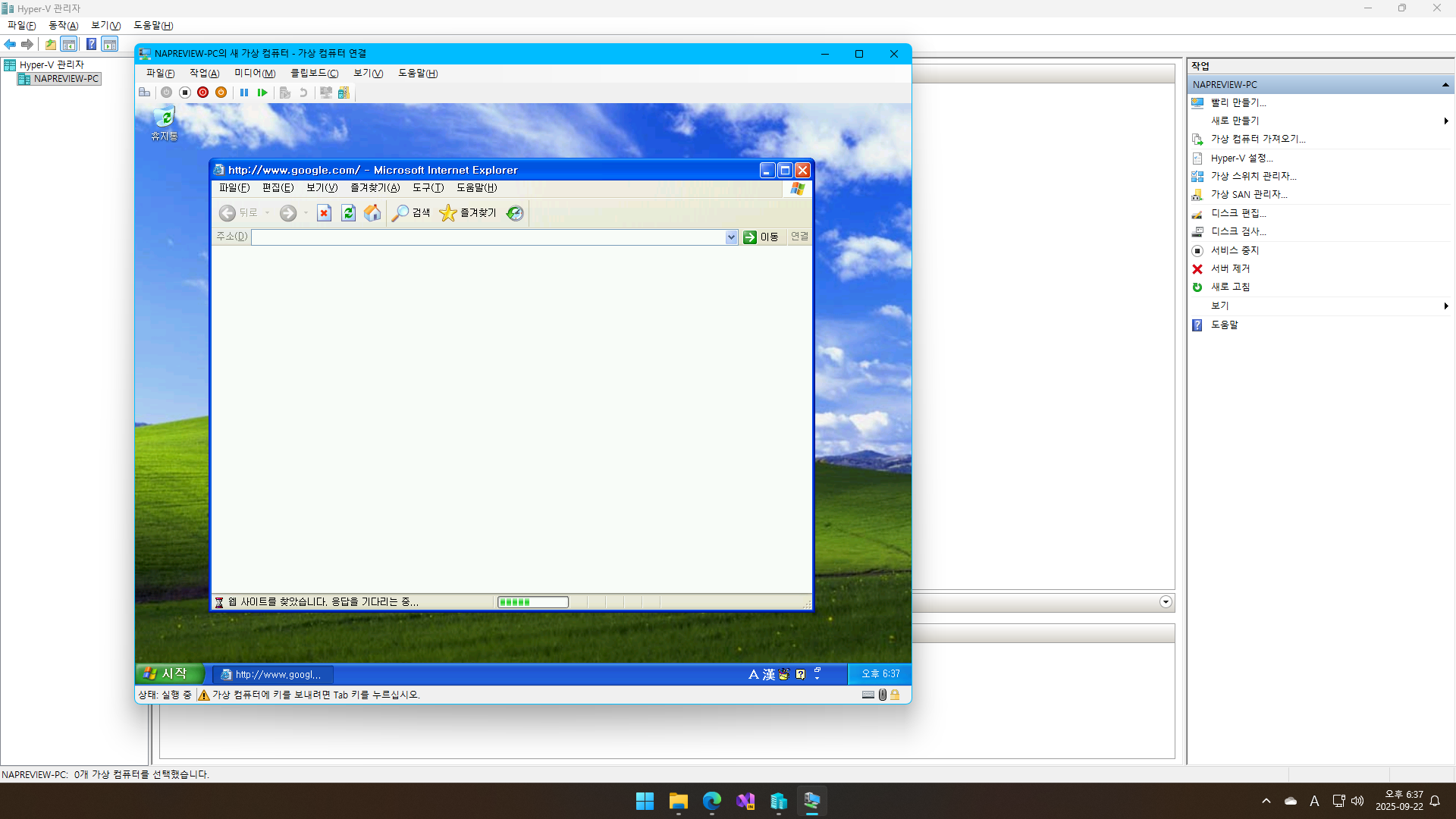Click the history icon in IE toolbar
This screenshot has width=1456, height=819.
(x=515, y=213)
